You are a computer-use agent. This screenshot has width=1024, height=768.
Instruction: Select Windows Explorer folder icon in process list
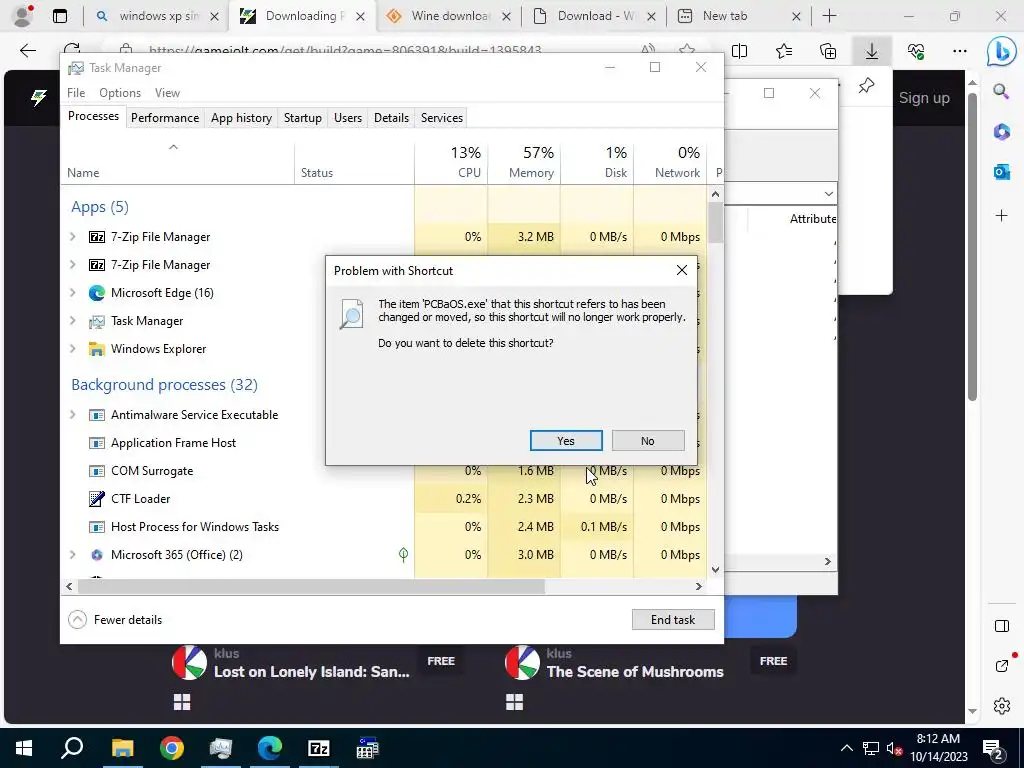coord(97,349)
